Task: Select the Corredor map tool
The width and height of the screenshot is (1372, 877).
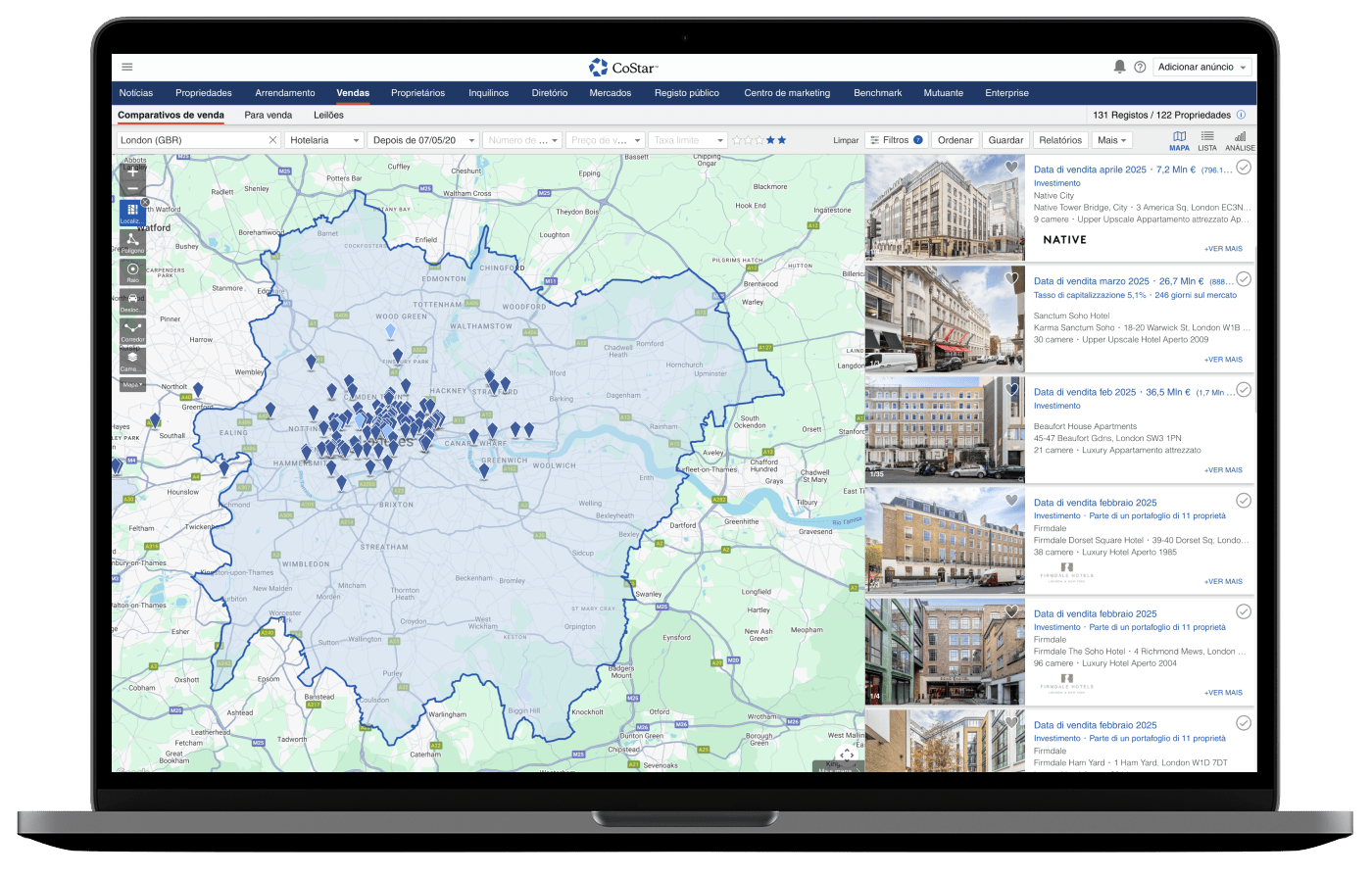Action: (x=132, y=329)
